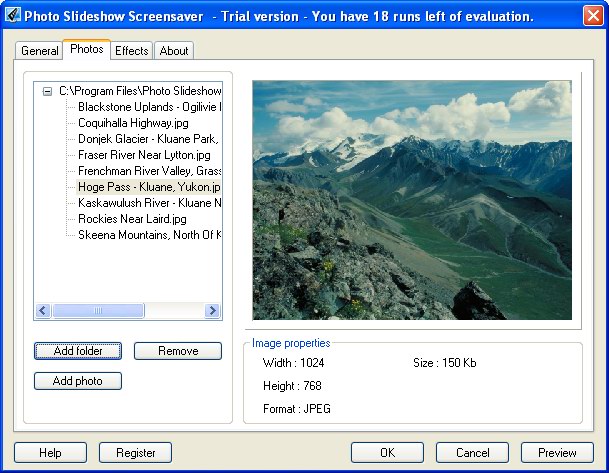Pick Fraser River Near Lytton.jpg
609x473 pixels.
click(144, 155)
